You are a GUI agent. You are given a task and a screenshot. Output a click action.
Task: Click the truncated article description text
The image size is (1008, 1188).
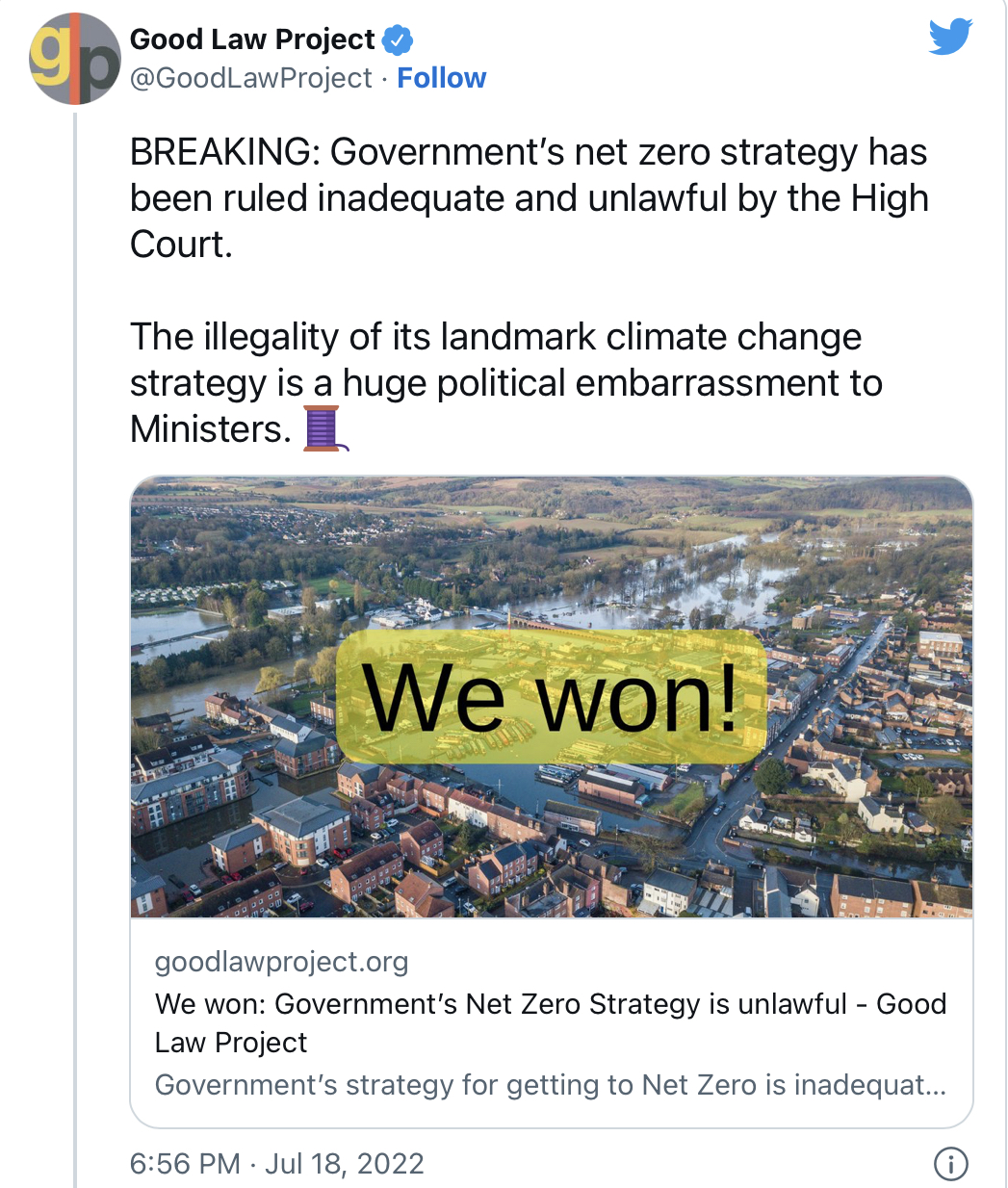[x=550, y=1085]
